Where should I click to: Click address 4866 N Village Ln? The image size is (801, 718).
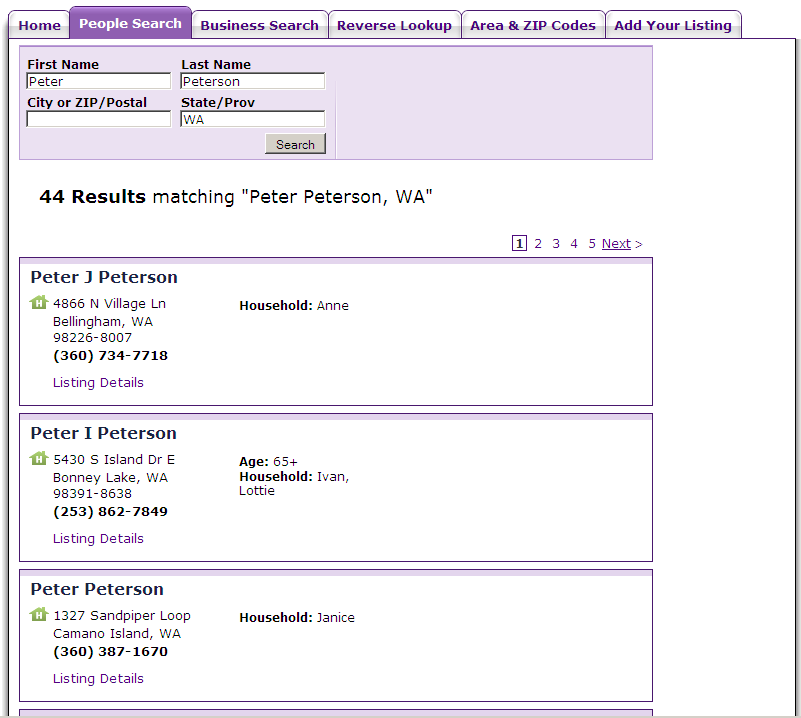109,303
